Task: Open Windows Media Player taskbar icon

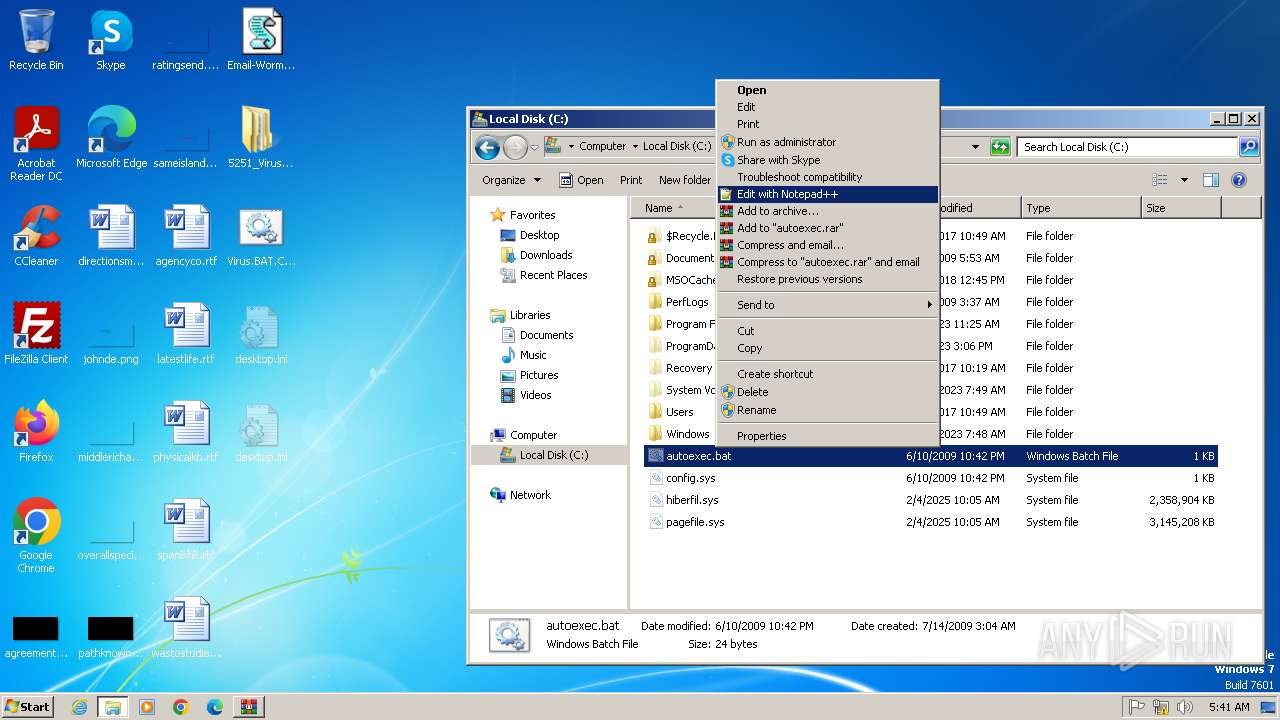Action: 147,707
